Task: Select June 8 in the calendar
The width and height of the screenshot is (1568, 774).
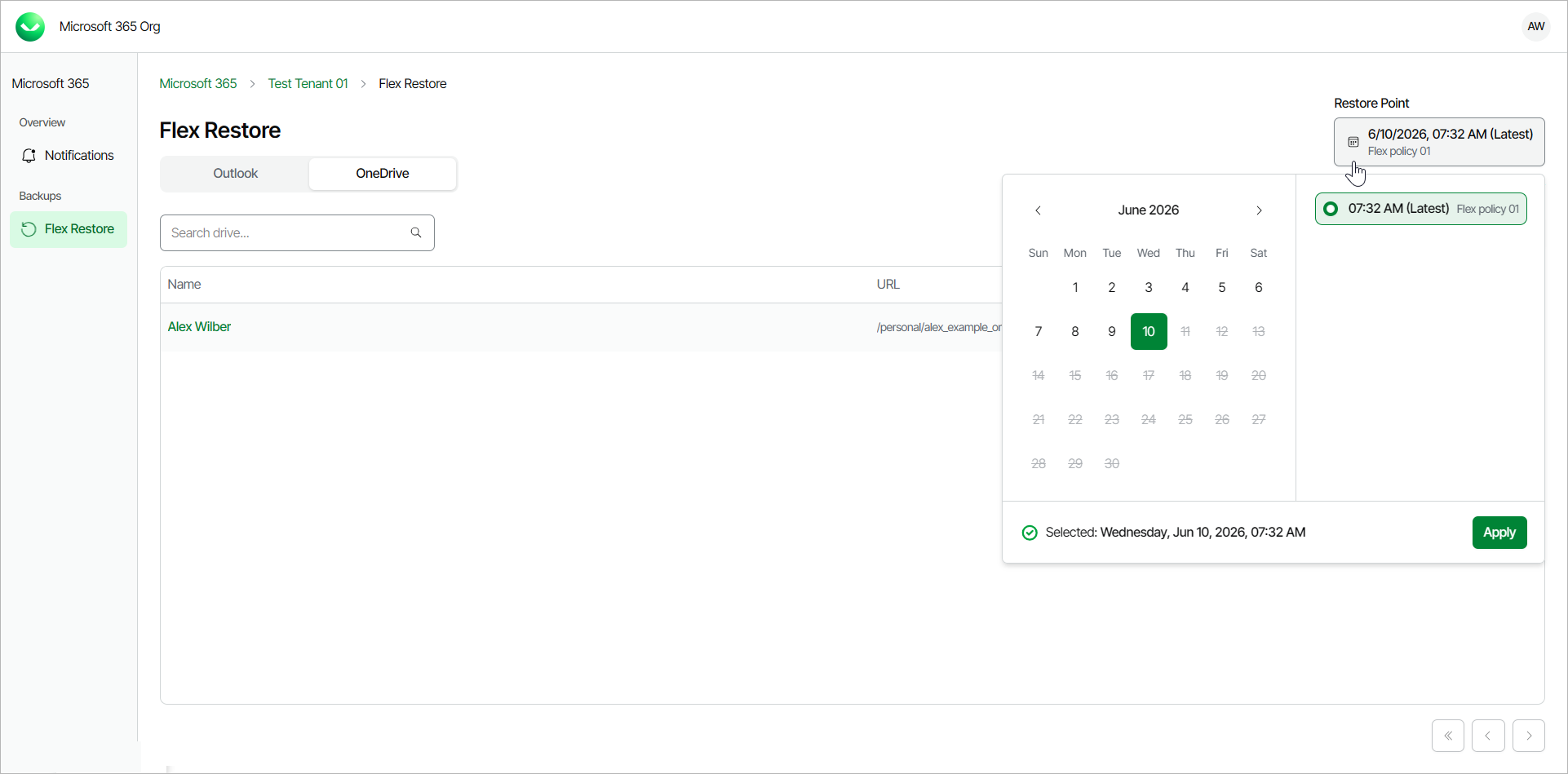Action: coord(1075,332)
